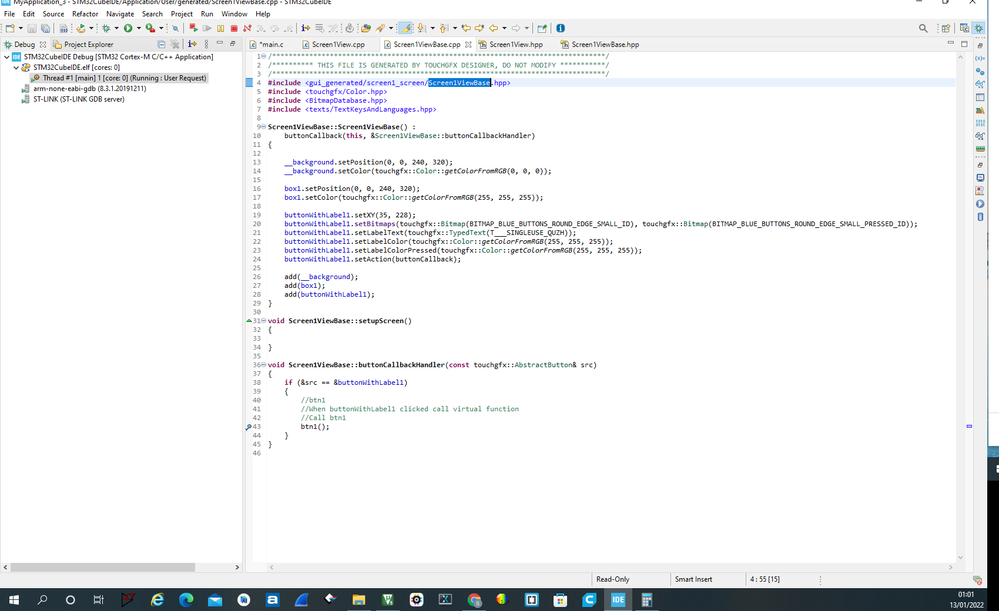Maximize the editor area
999x611 pixels.
point(964,43)
